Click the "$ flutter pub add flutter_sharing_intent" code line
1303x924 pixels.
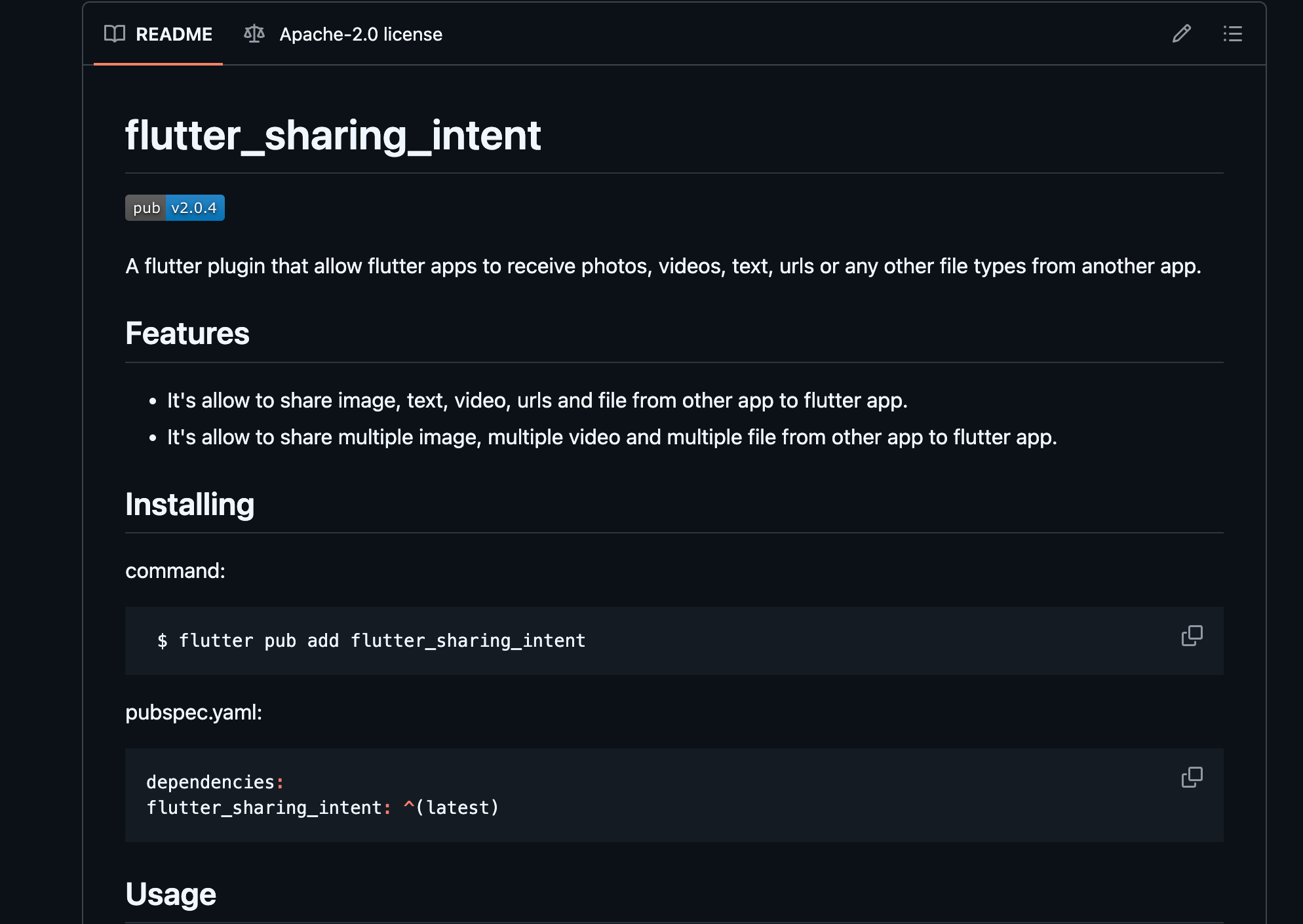tap(372, 640)
